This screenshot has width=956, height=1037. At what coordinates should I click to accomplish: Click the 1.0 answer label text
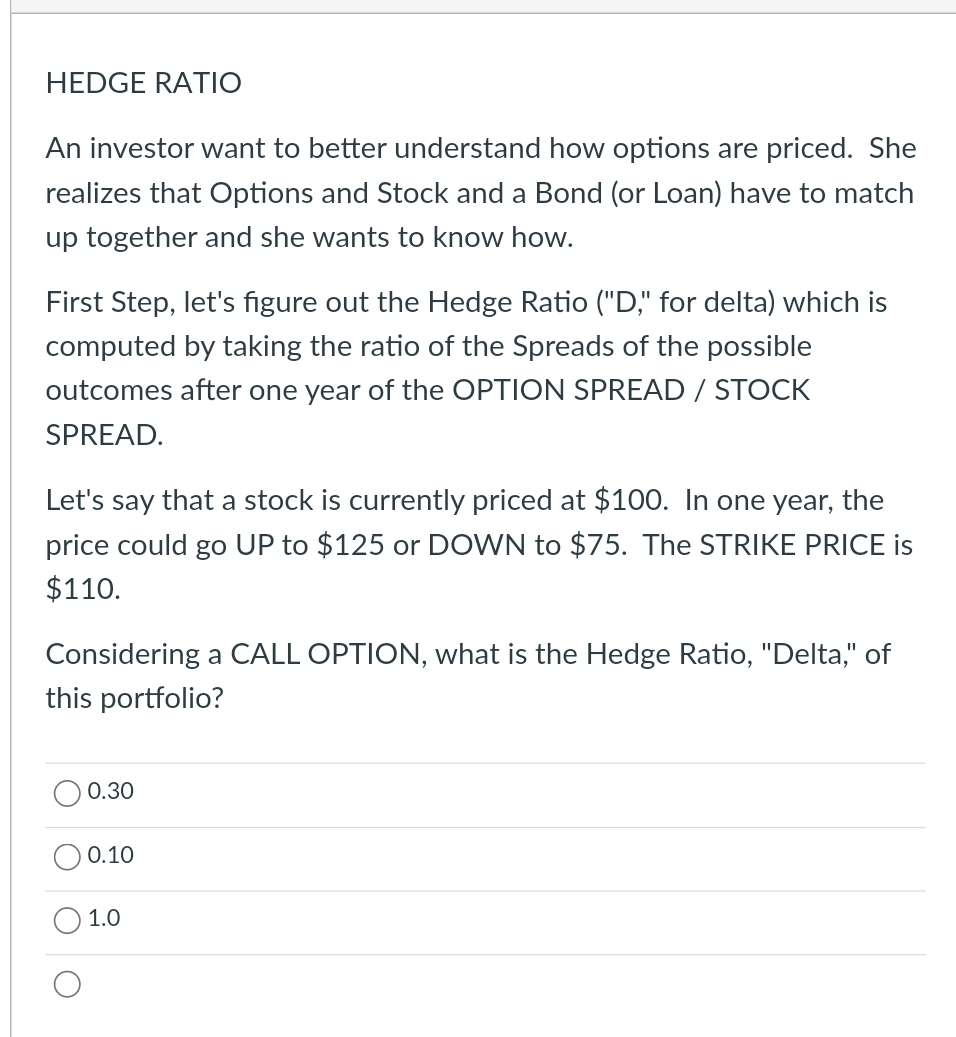(x=104, y=918)
